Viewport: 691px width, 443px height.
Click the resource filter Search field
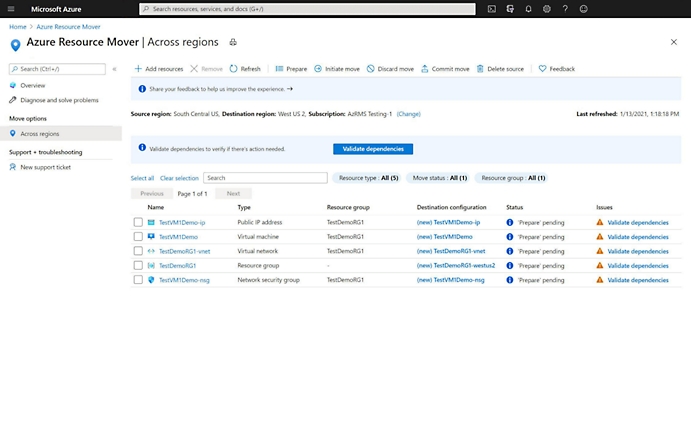point(265,178)
